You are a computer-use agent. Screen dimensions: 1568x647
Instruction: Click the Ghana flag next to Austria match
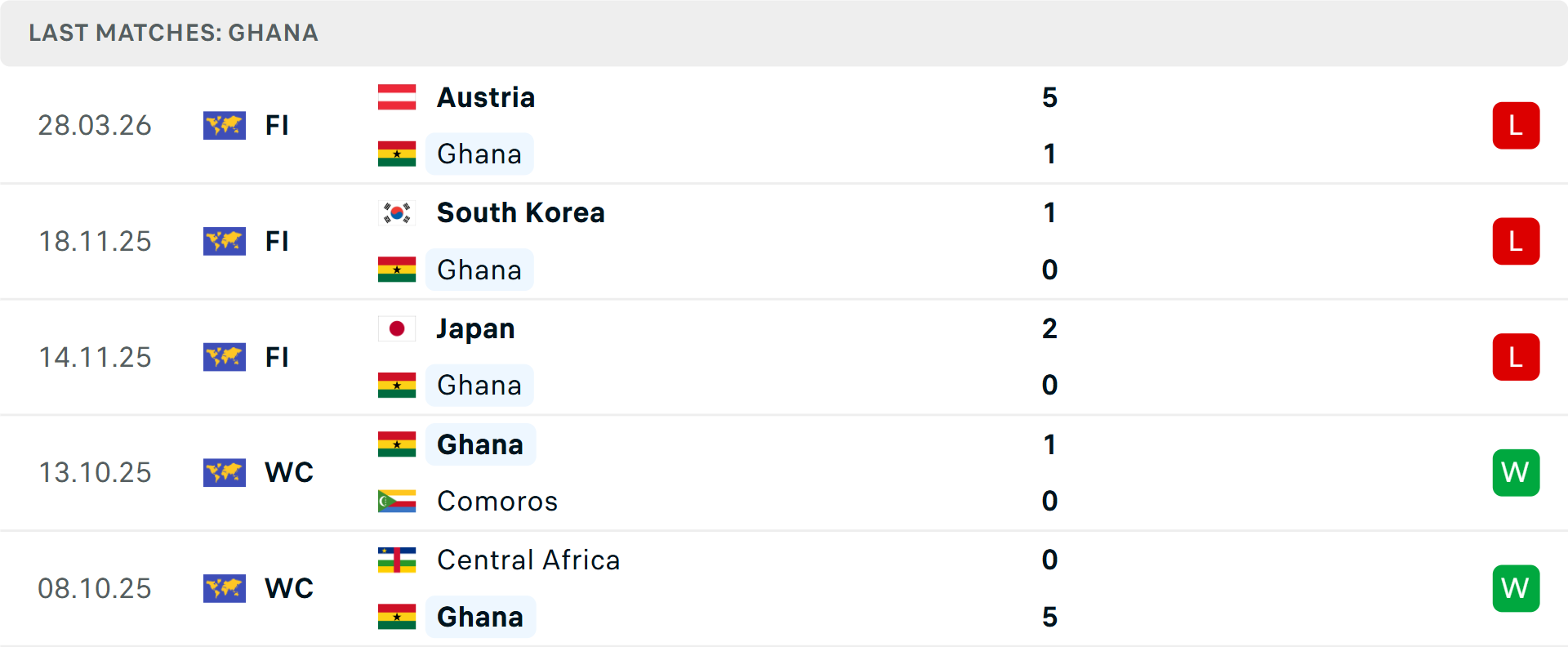click(397, 154)
